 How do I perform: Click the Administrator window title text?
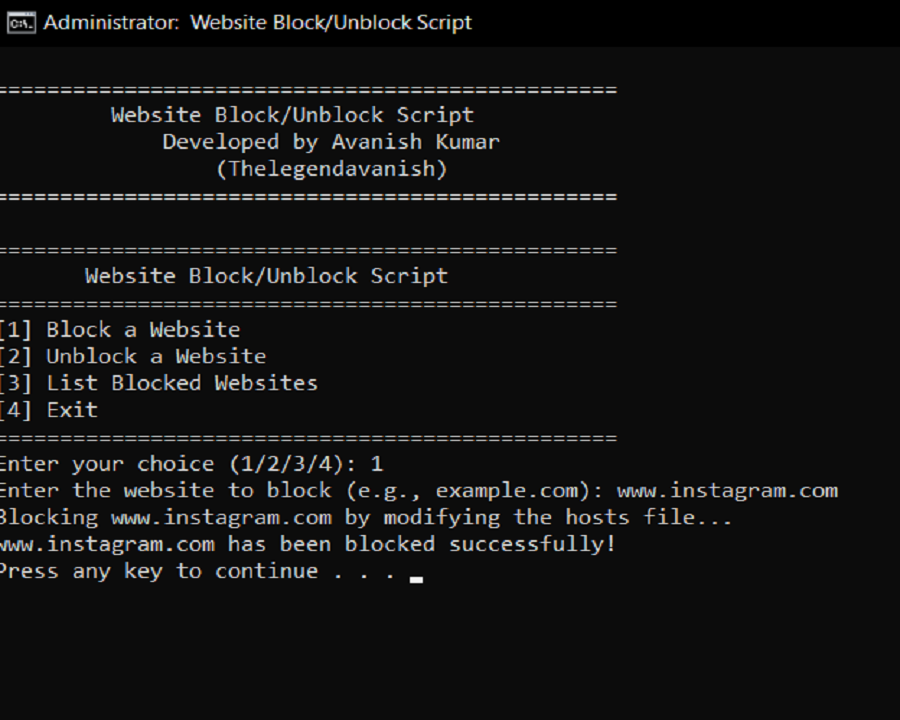point(258,22)
